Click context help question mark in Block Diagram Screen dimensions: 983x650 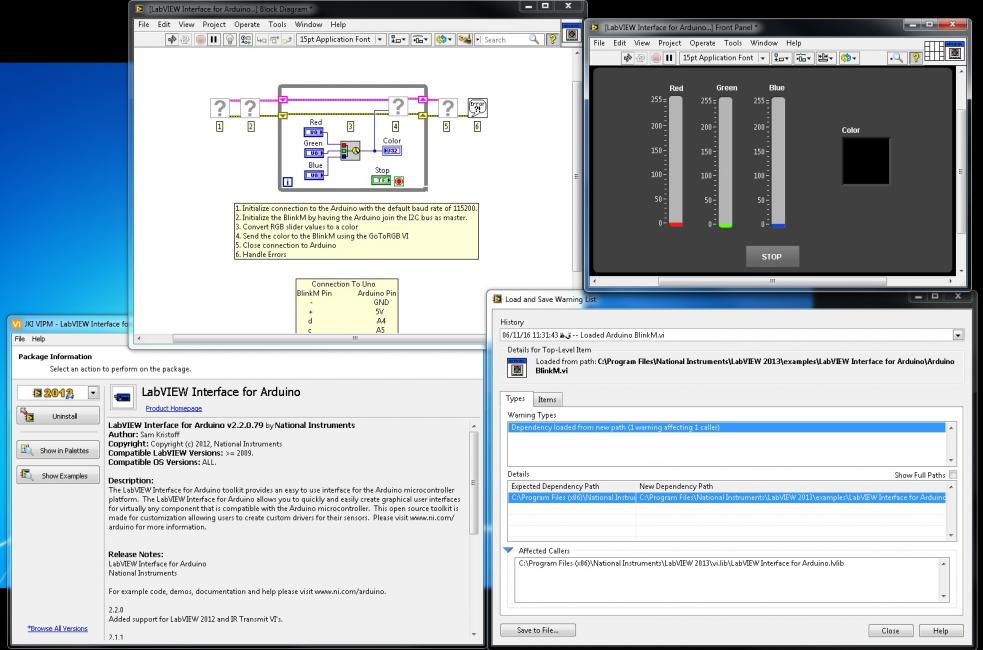553,40
